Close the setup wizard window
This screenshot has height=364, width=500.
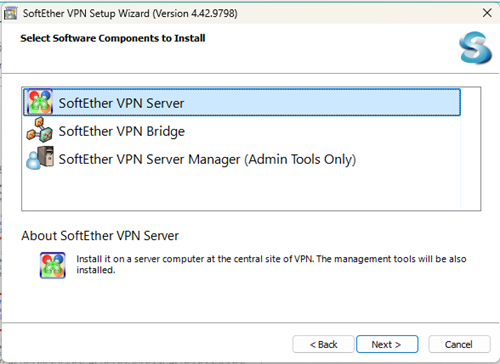487,13
